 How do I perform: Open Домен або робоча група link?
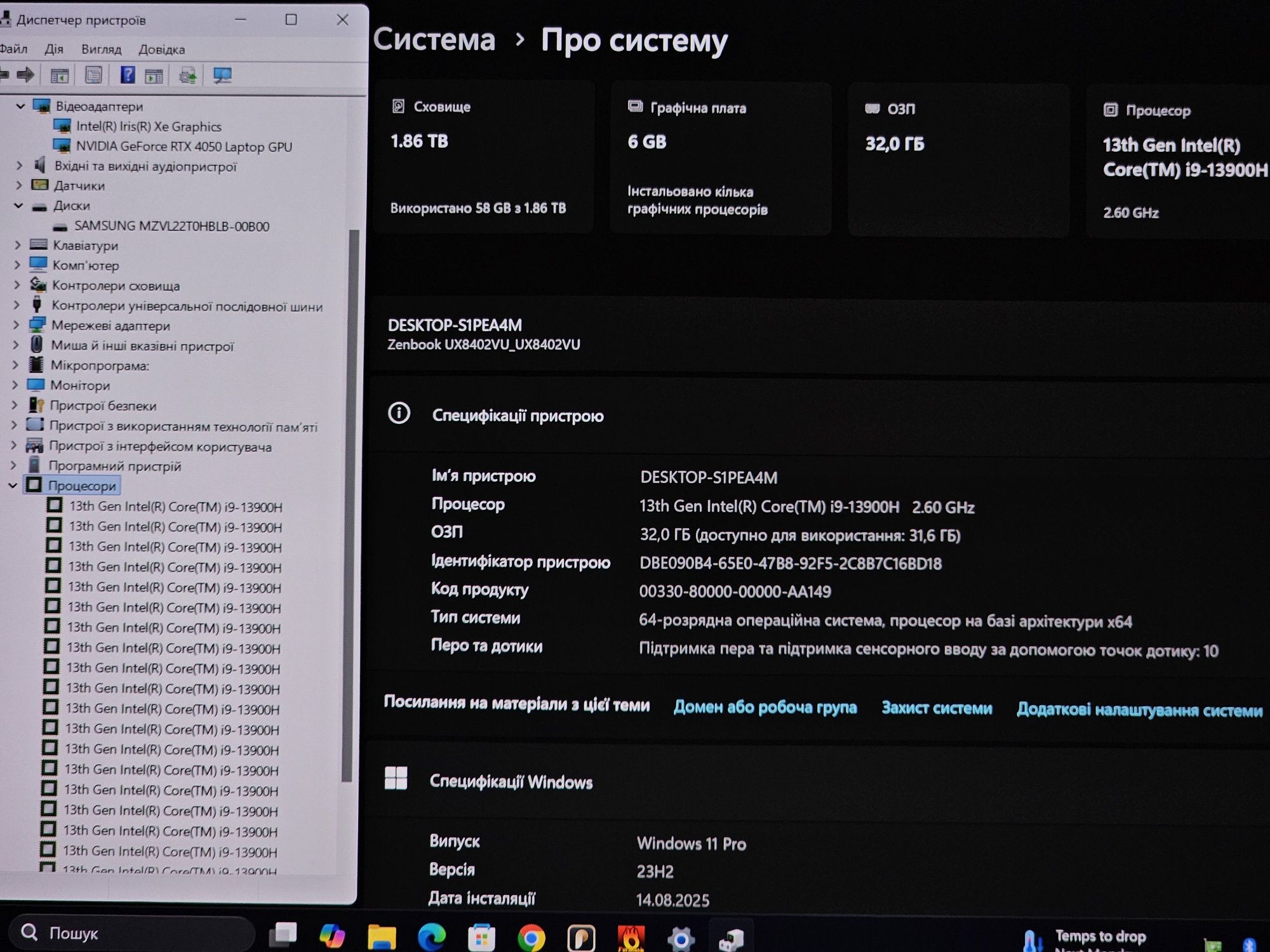click(765, 707)
